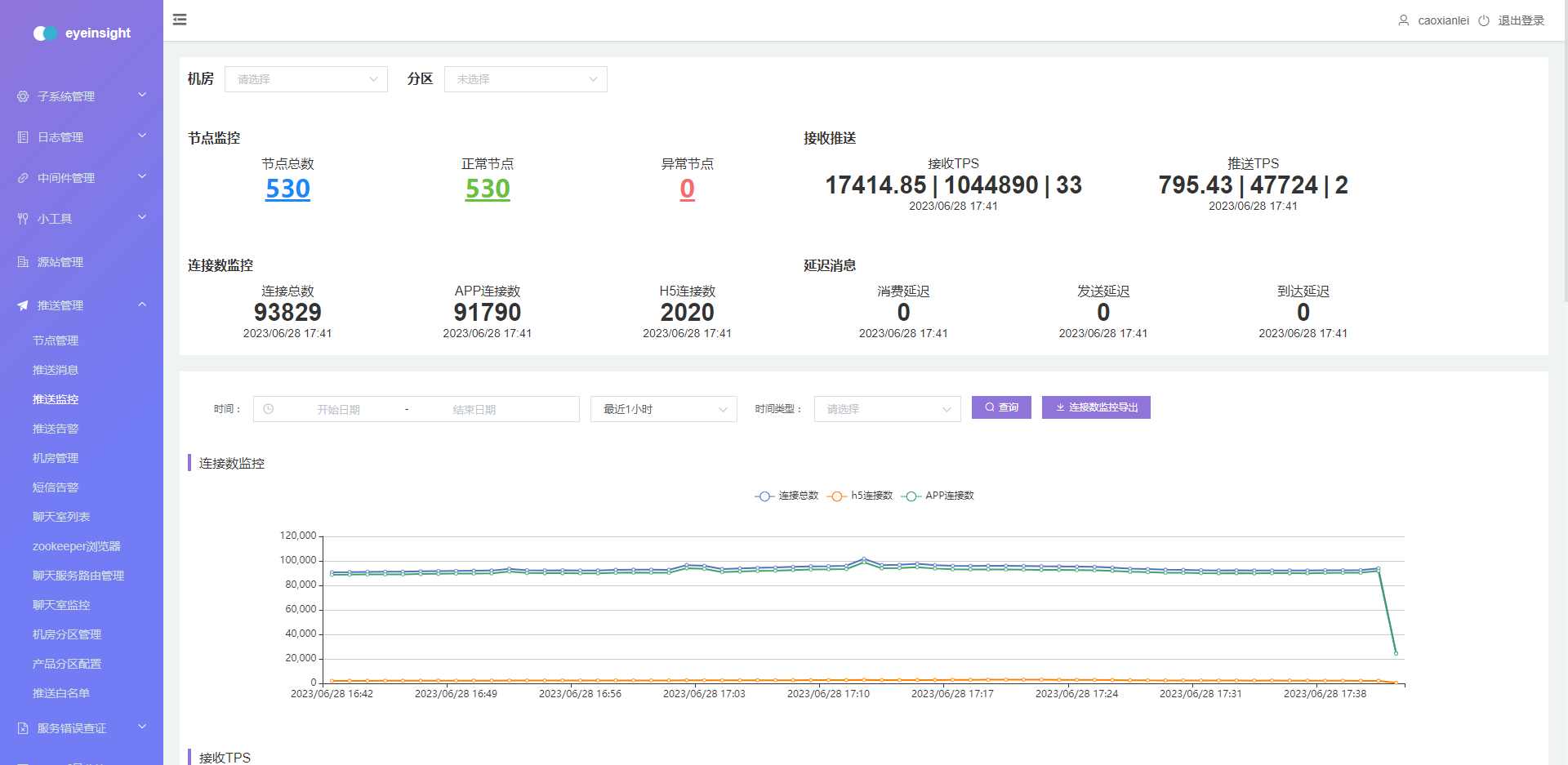1568x765 pixels.
Task: Click the power icon beside 退出登录
Action: click(1484, 20)
